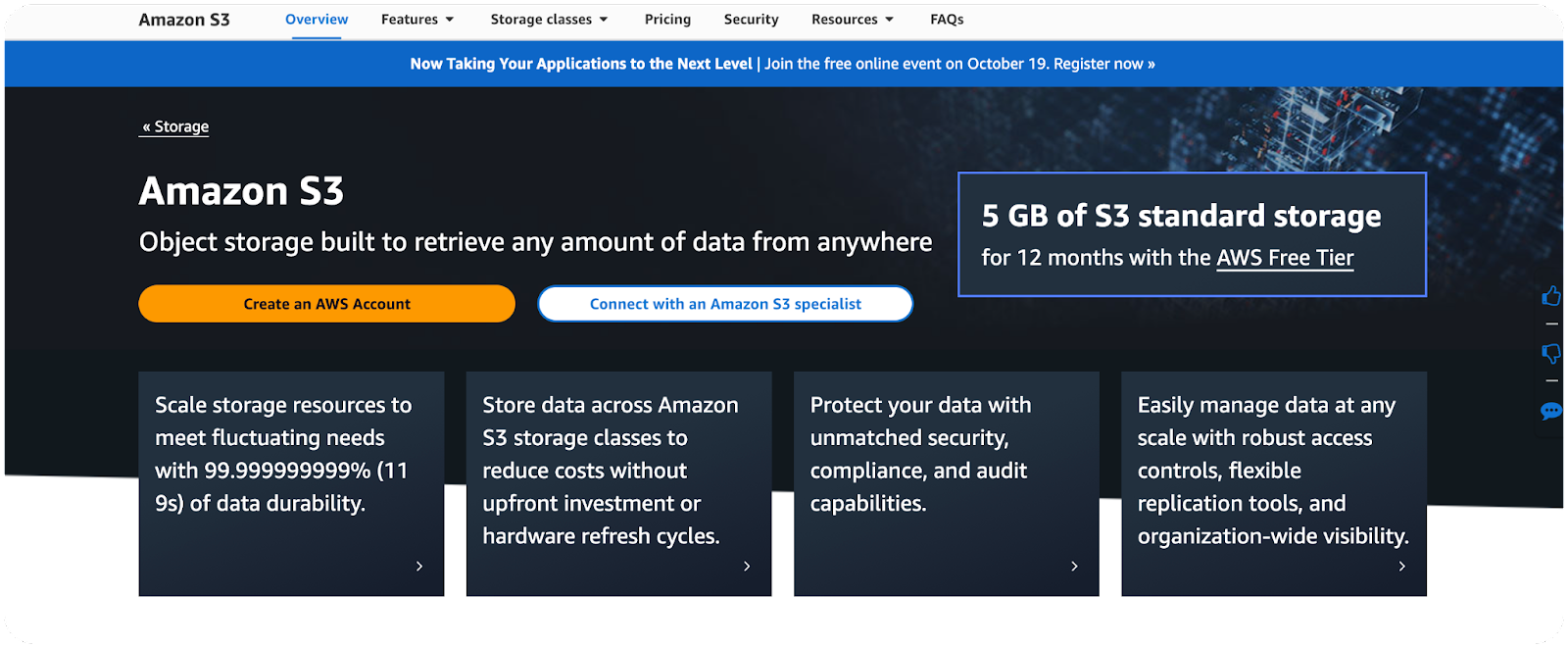
Task: Click Create an AWS Account button
Action: 326,304
